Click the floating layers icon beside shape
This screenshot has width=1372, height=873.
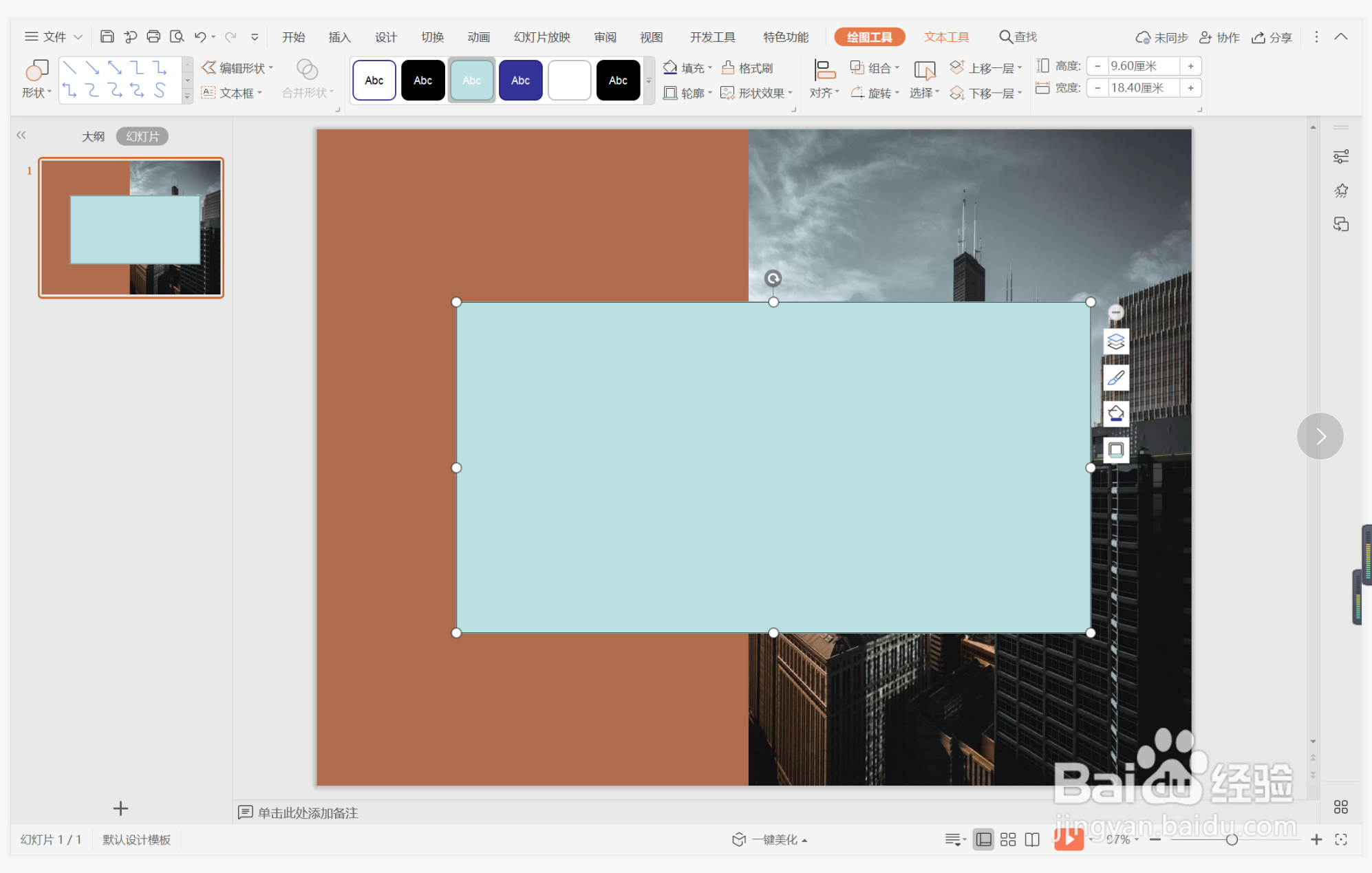pos(1115,341)
